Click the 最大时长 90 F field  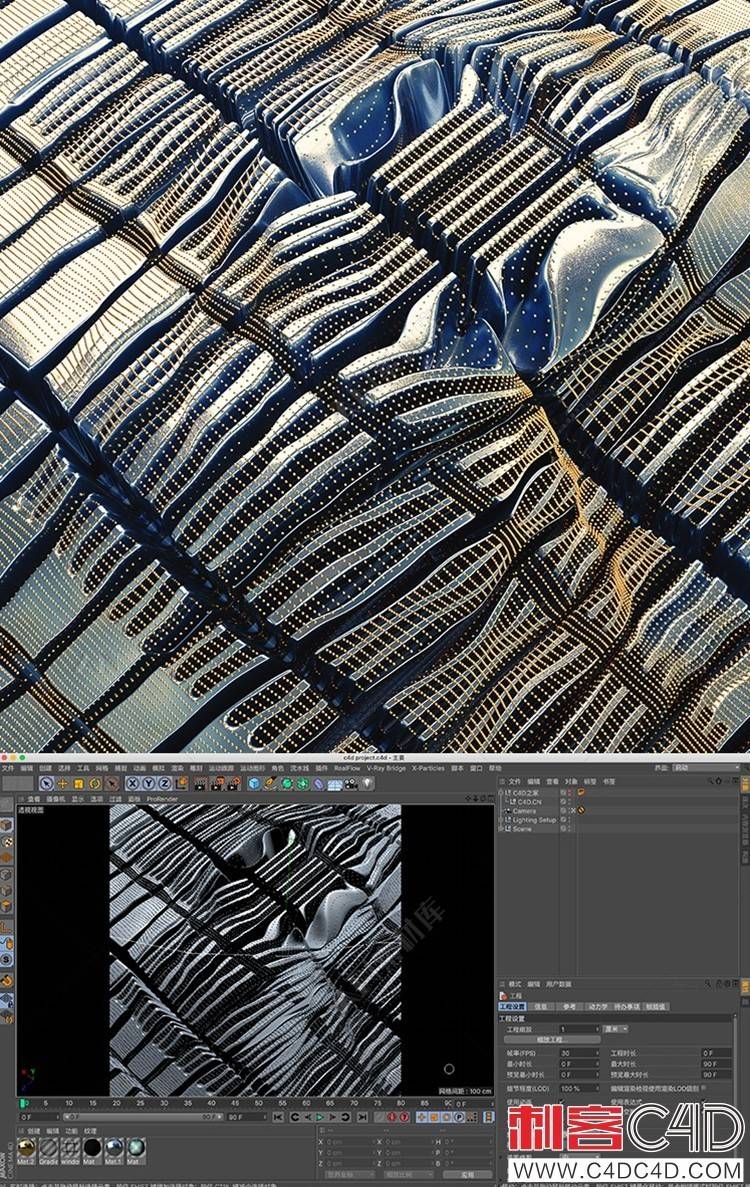(x=715, y=1064)
